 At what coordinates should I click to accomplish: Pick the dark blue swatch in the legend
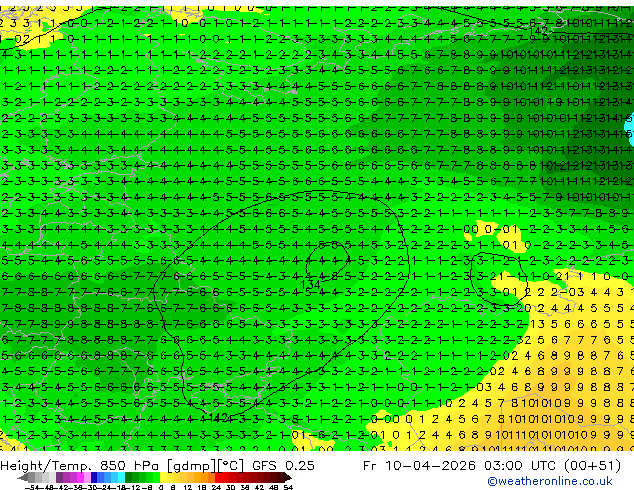tap(94, 477)
